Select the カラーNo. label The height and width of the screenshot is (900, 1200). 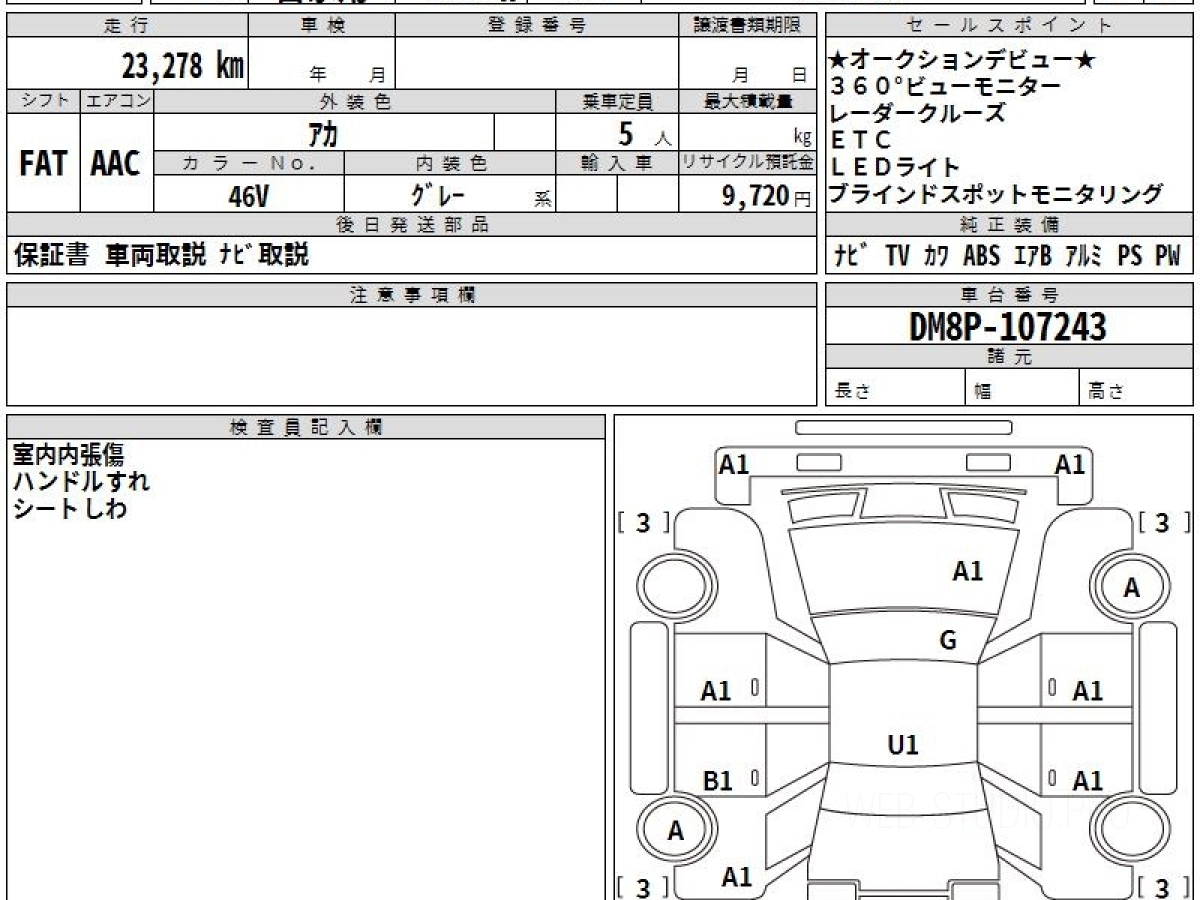250,163
